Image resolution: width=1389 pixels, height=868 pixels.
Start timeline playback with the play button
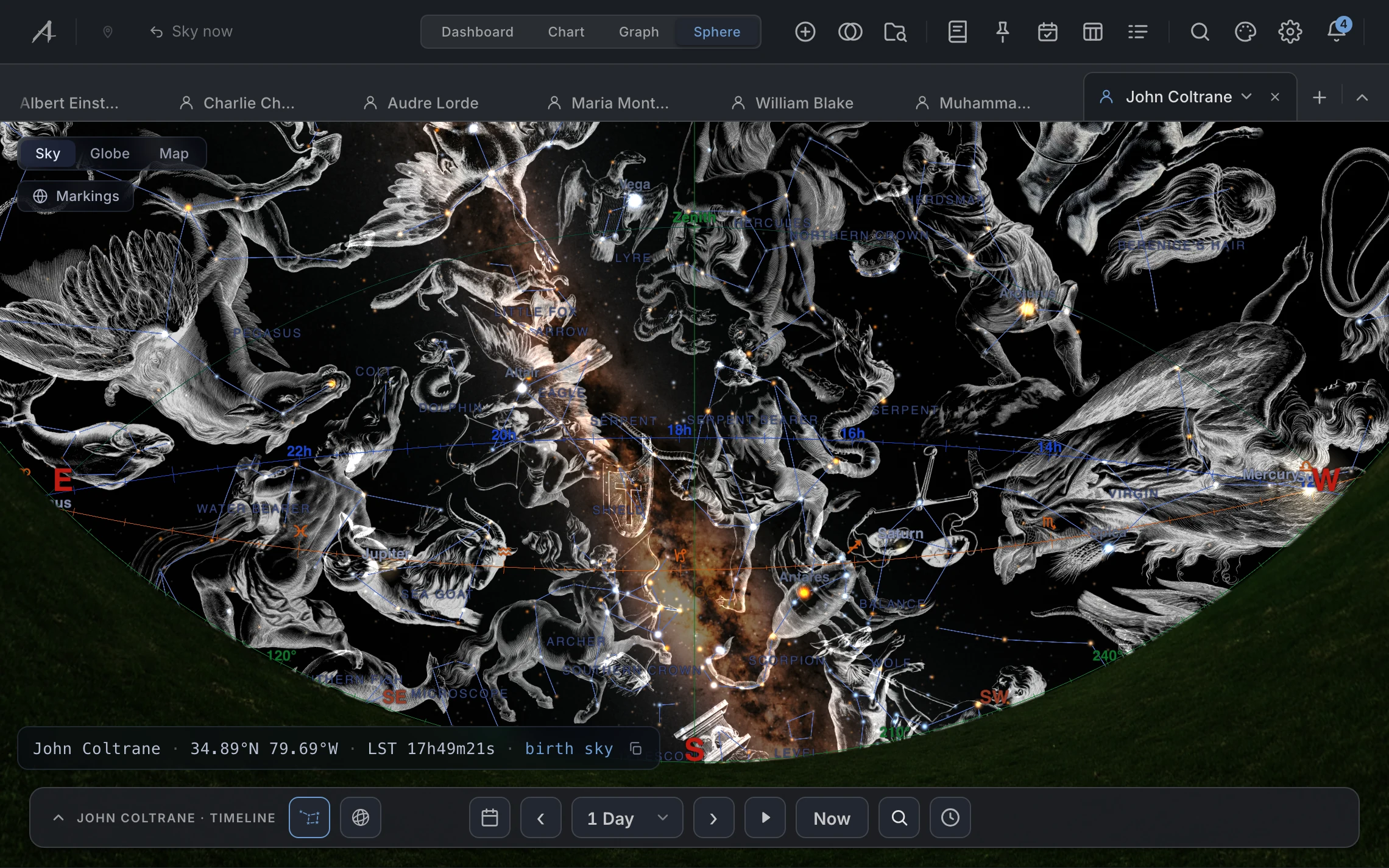tap(765, 817)
